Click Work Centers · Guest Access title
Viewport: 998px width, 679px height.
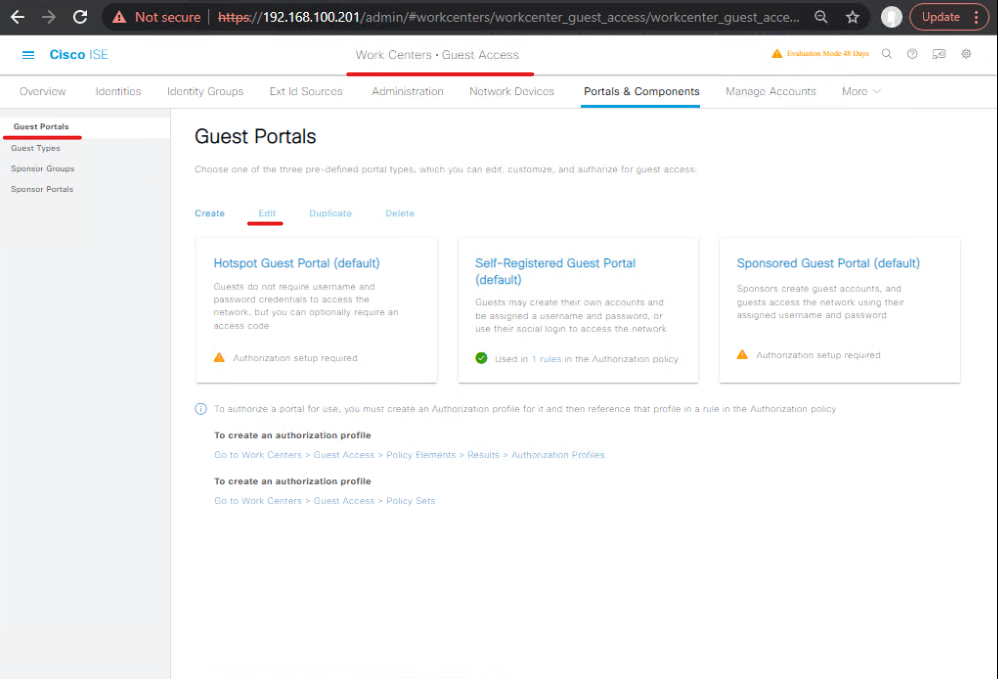point(437,55)
